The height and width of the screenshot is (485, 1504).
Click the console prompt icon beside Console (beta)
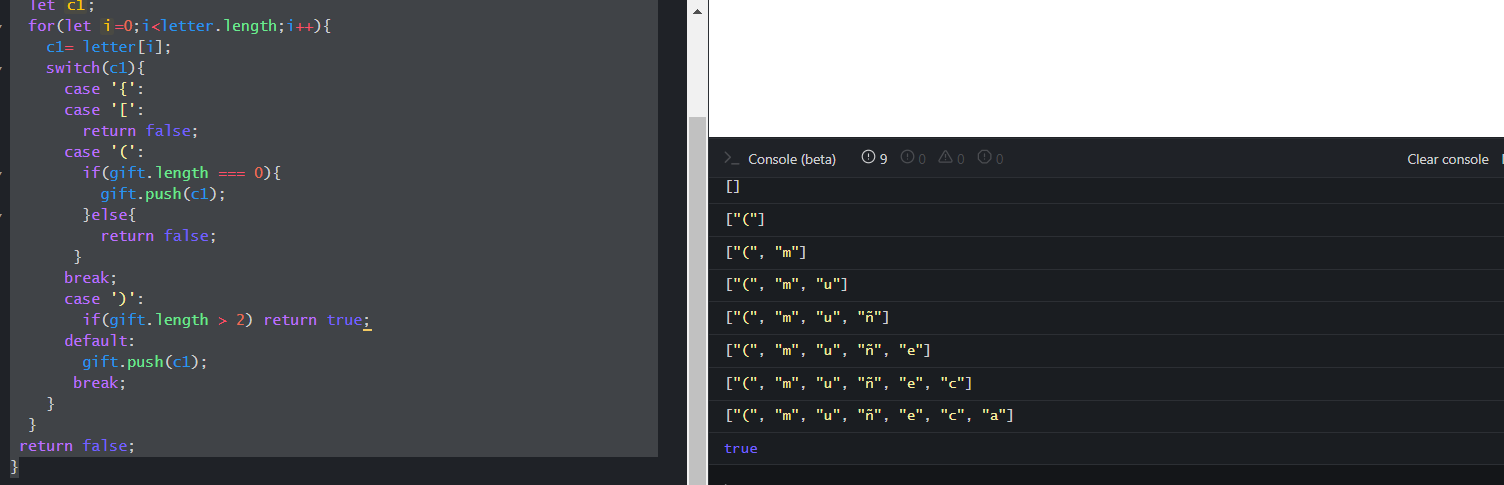point(731,159)
